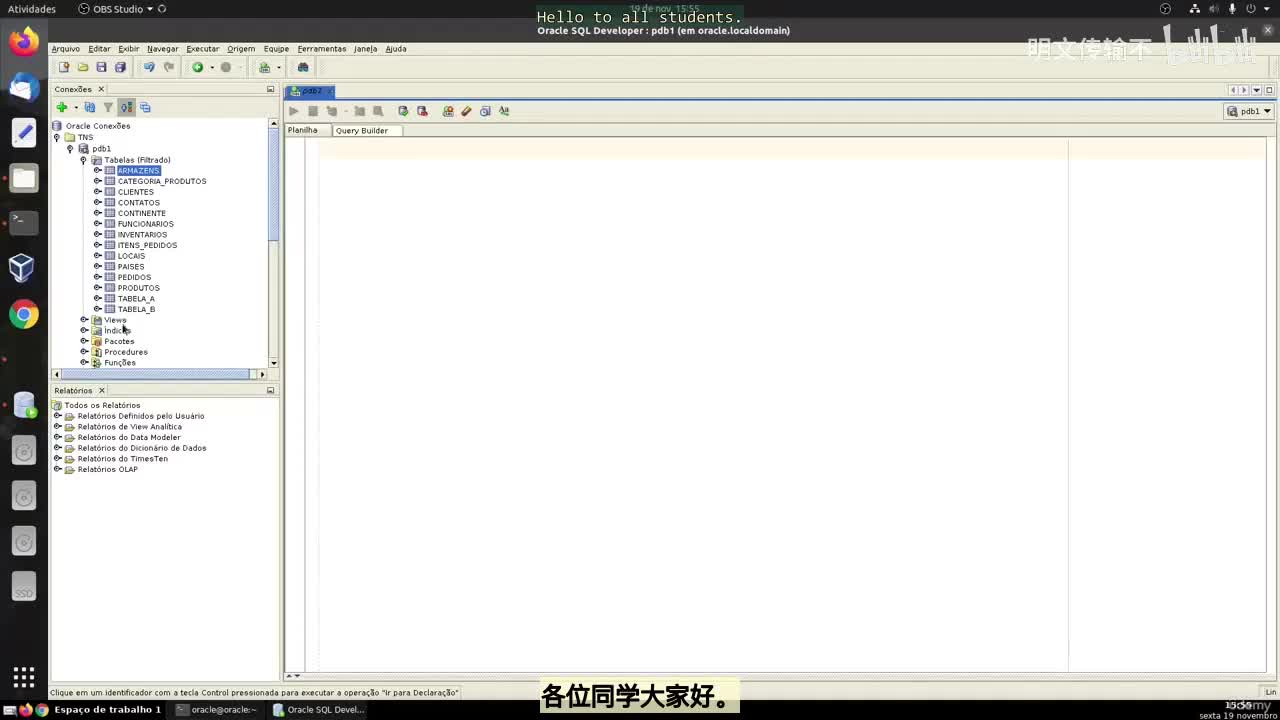The width and height of the screenshot is (1280, 720).
Task: Expand the Views node
Action: click(84, 320)
